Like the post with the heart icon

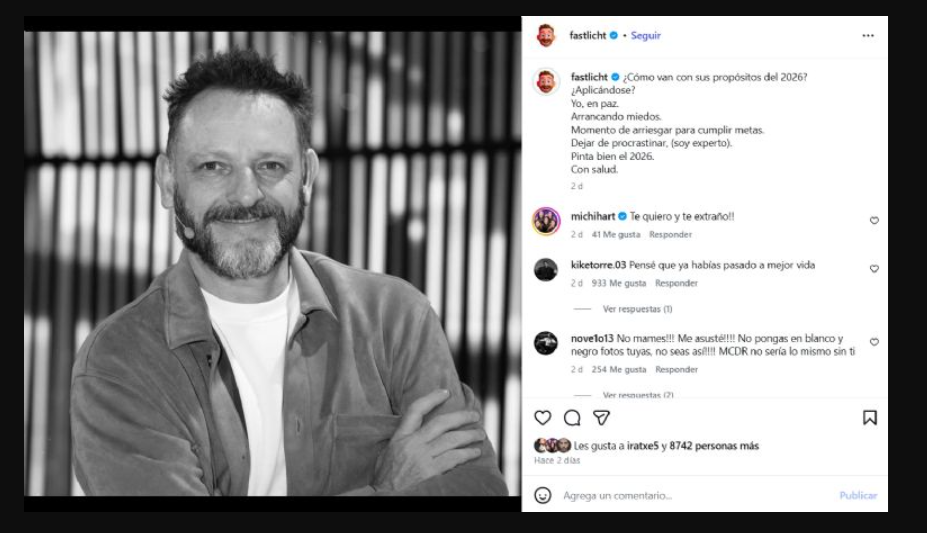click(x=543, y=418)
